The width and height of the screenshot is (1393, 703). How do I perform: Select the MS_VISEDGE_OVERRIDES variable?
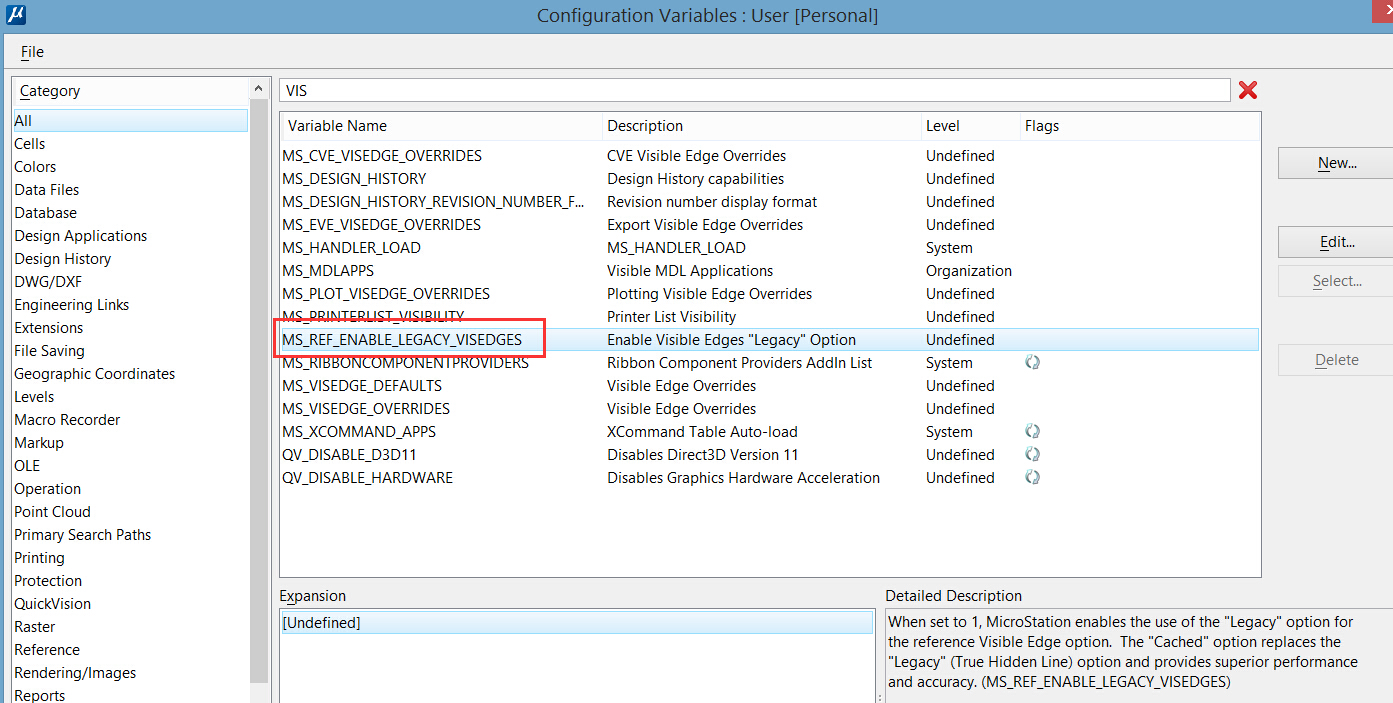coord(366,409)
